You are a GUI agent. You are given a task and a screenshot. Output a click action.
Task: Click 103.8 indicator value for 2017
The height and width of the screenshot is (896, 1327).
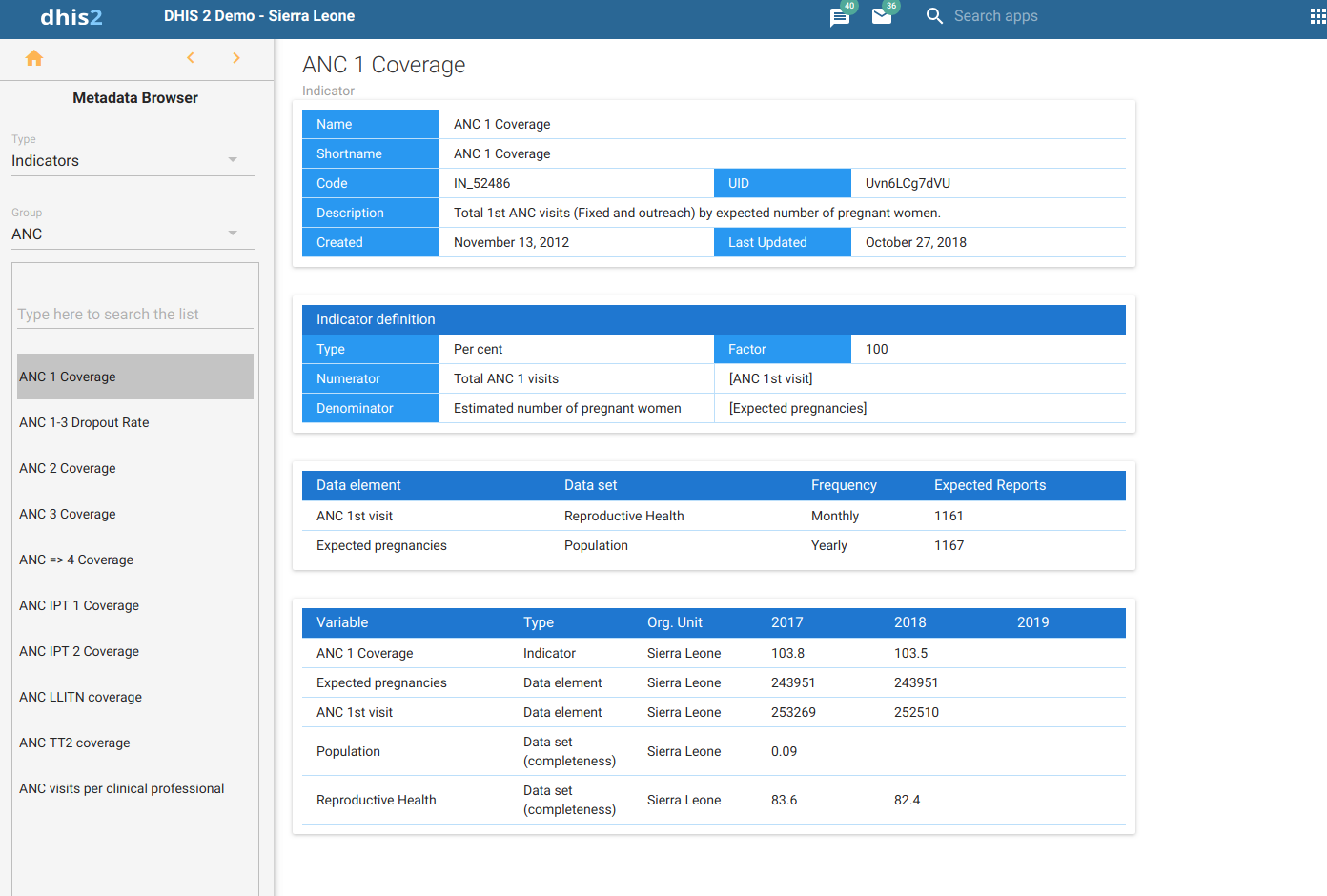coord(787,653)
